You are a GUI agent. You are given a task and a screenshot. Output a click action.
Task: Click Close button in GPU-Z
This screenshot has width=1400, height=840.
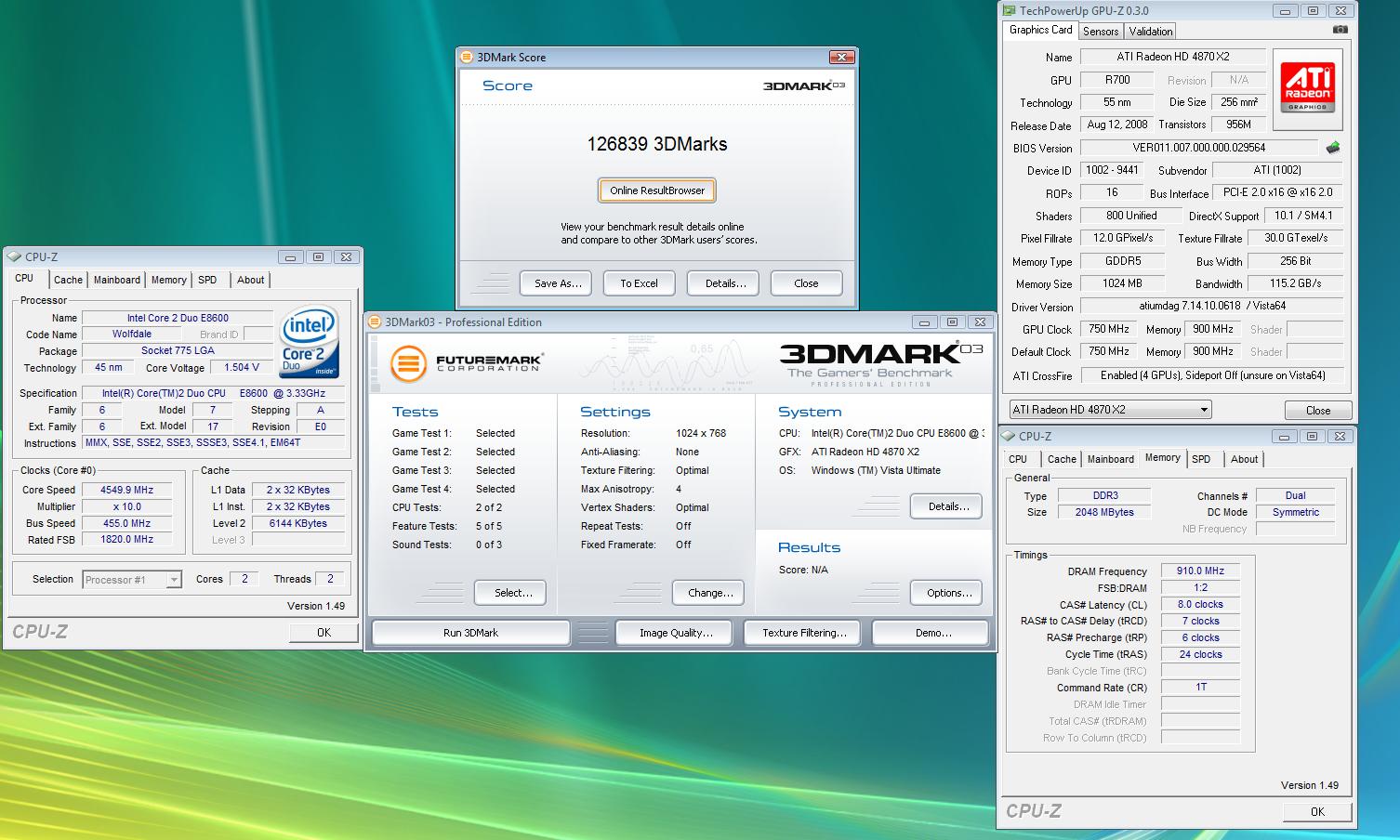pos(1317,411)
